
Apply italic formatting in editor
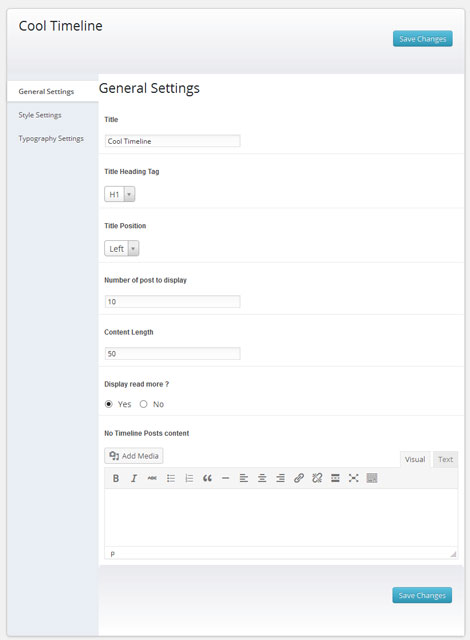click(134, 478)
